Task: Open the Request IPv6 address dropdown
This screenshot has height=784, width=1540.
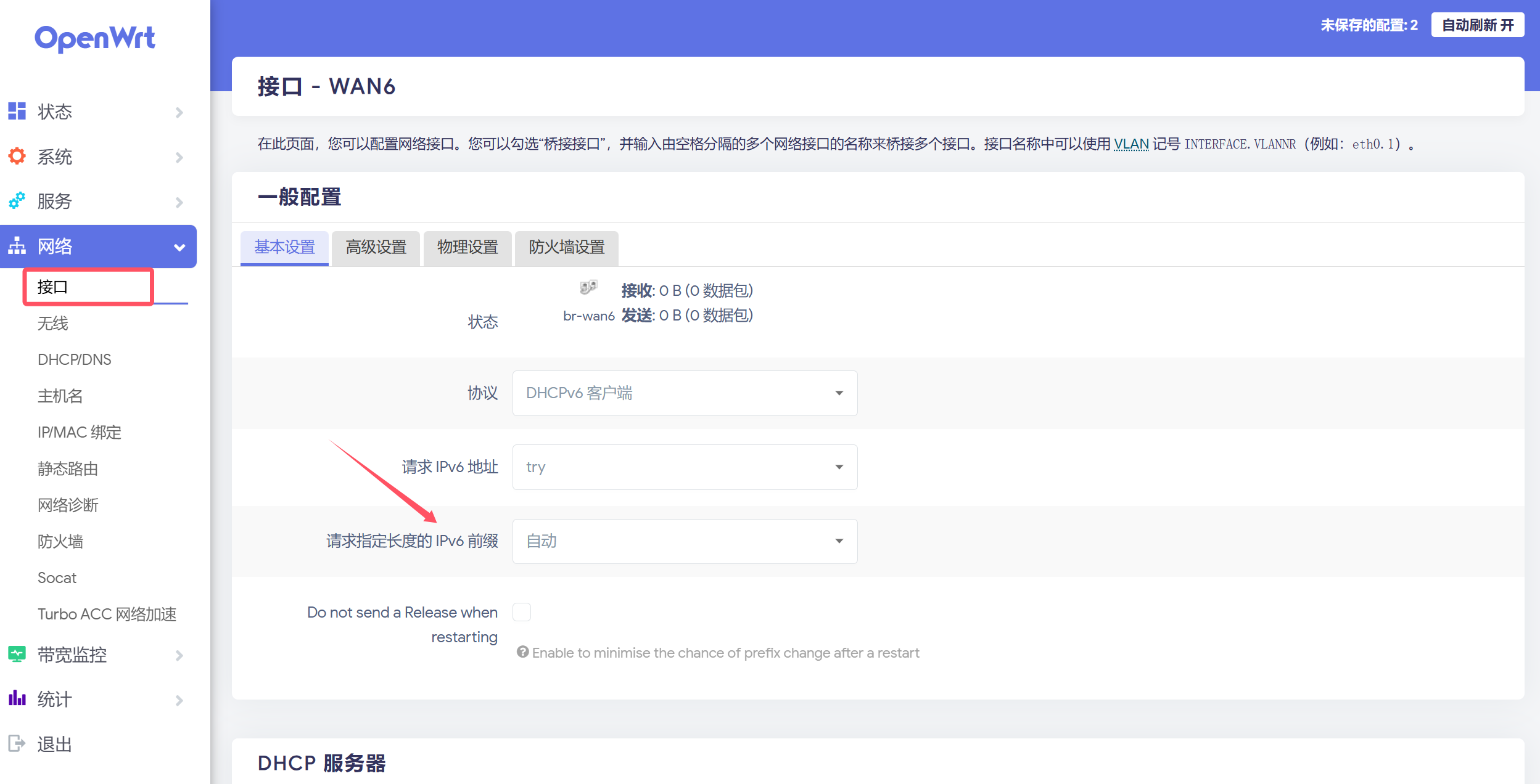Action: click(685, 467)
